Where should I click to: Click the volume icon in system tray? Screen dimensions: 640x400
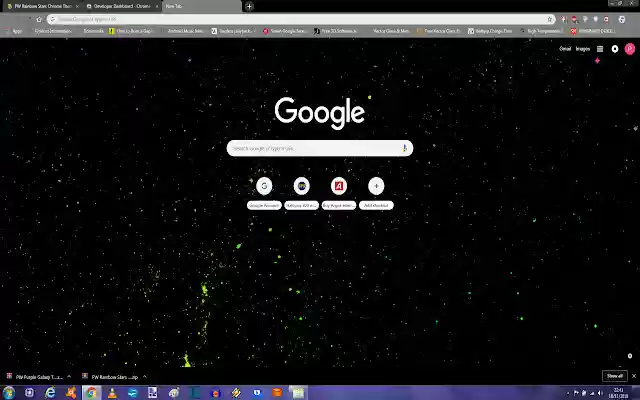click(x=601, y=393)
